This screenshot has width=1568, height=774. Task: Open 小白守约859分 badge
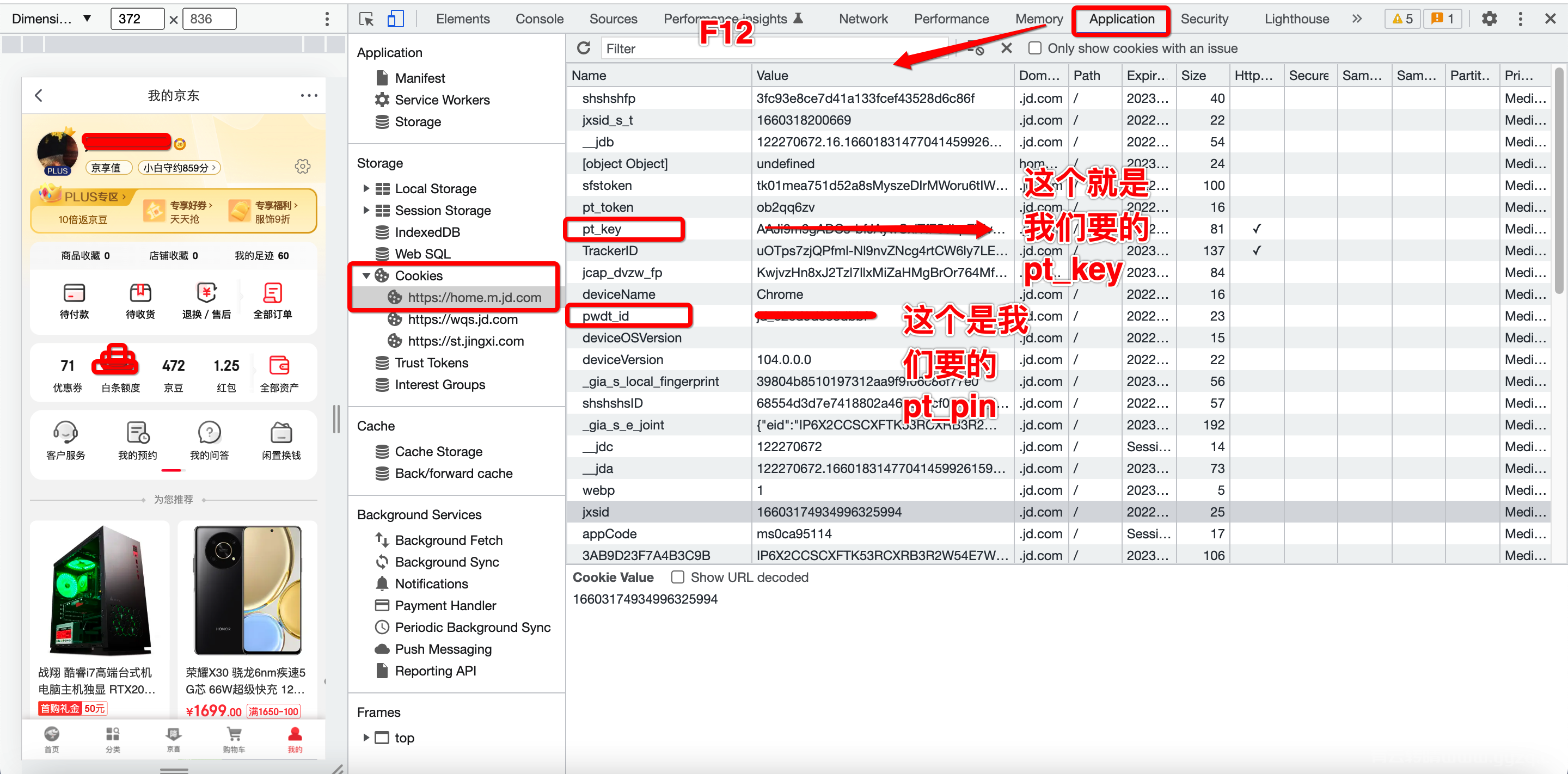180,167
